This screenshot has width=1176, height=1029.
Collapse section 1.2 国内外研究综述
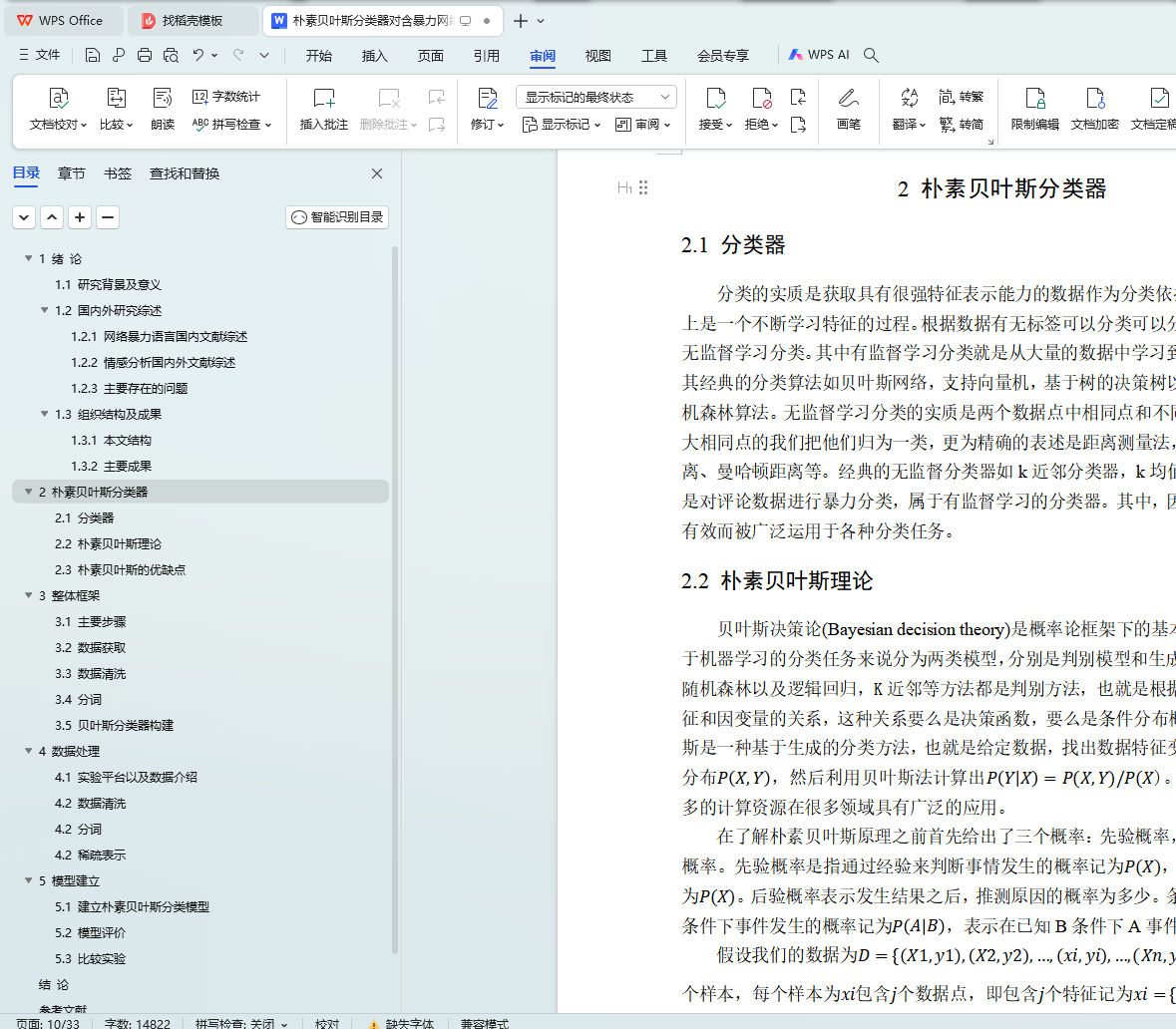click(44, 310)
